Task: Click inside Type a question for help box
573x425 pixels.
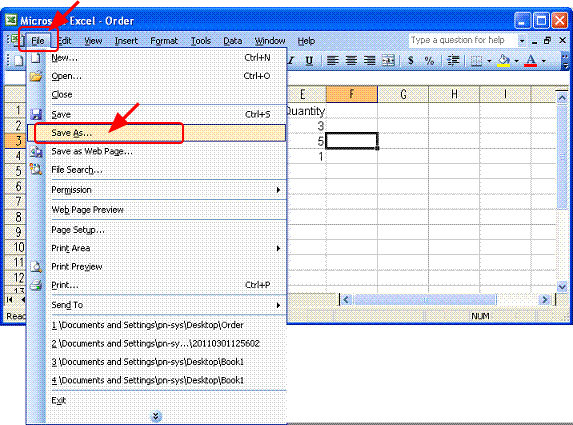Action: click(x=463, y=40)
